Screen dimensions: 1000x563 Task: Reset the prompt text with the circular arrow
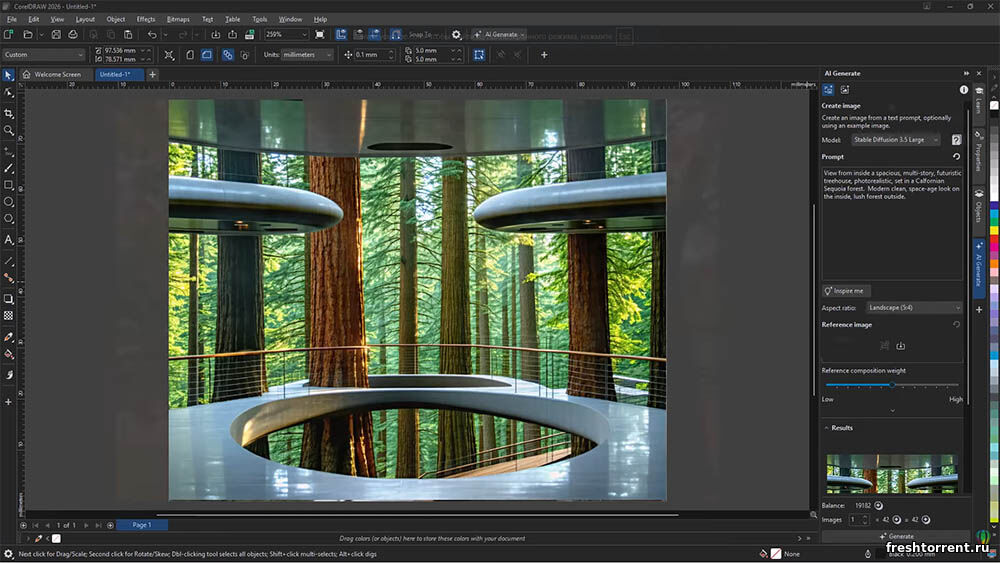coord(957,157)
